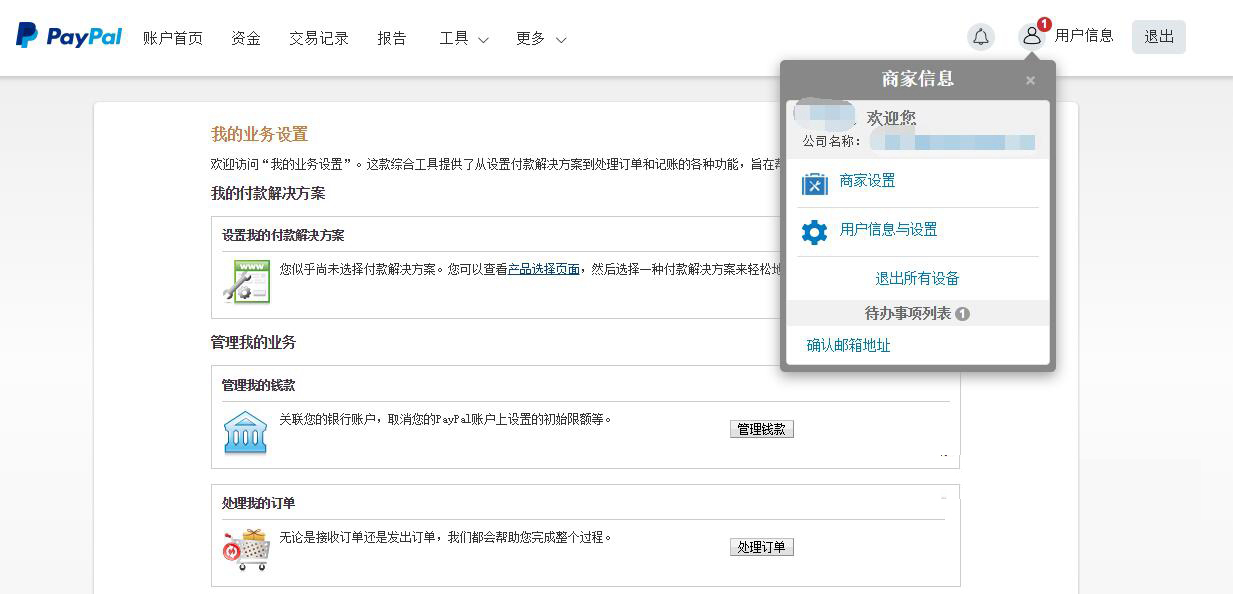Open the 资金 menu item
Screen dimensions: 1233x594
pyautogui.click(x=246, y=38)
